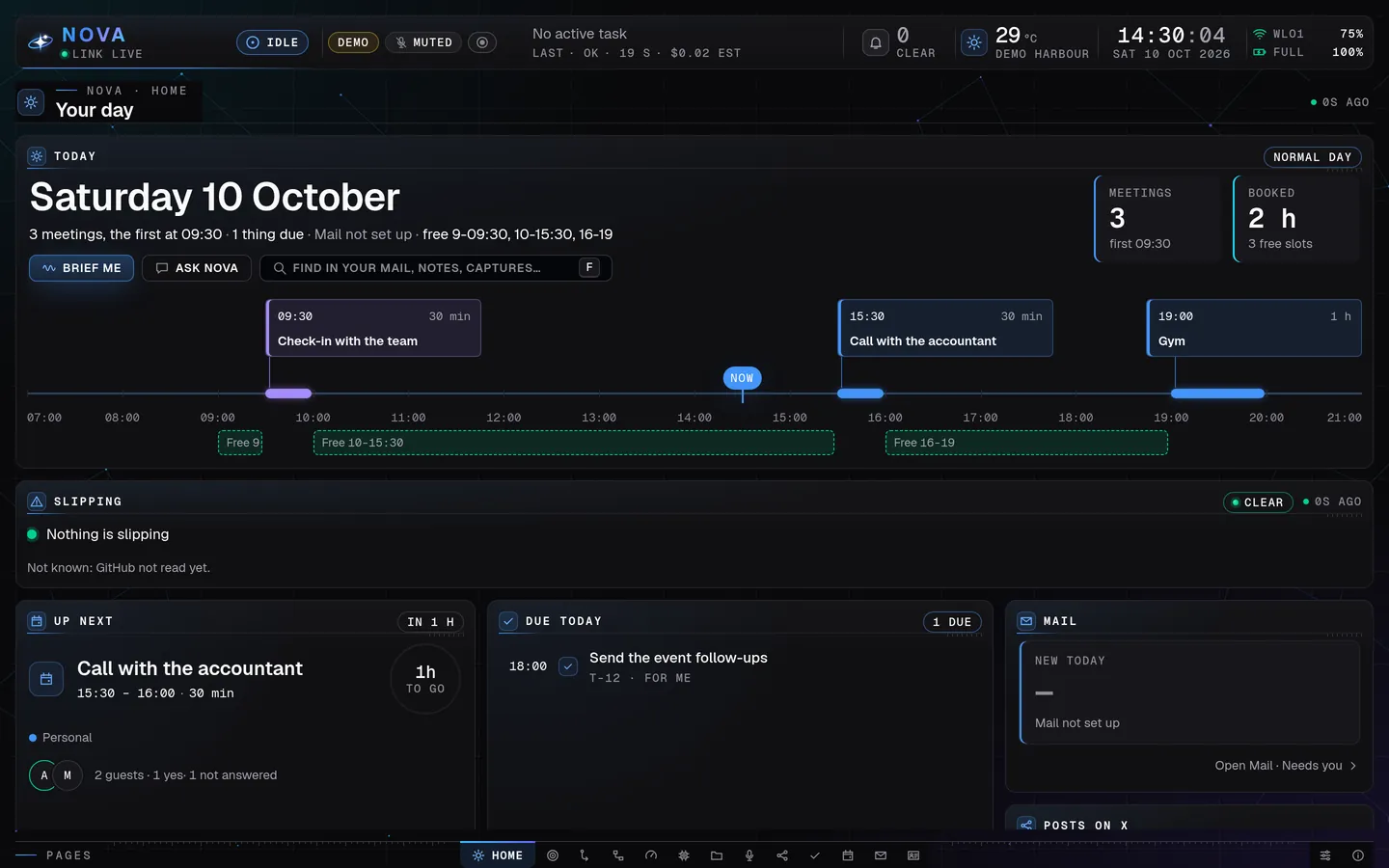
Task: Click the BRIEF ME button
Action: pyautogui.click(x=82, y=268)
